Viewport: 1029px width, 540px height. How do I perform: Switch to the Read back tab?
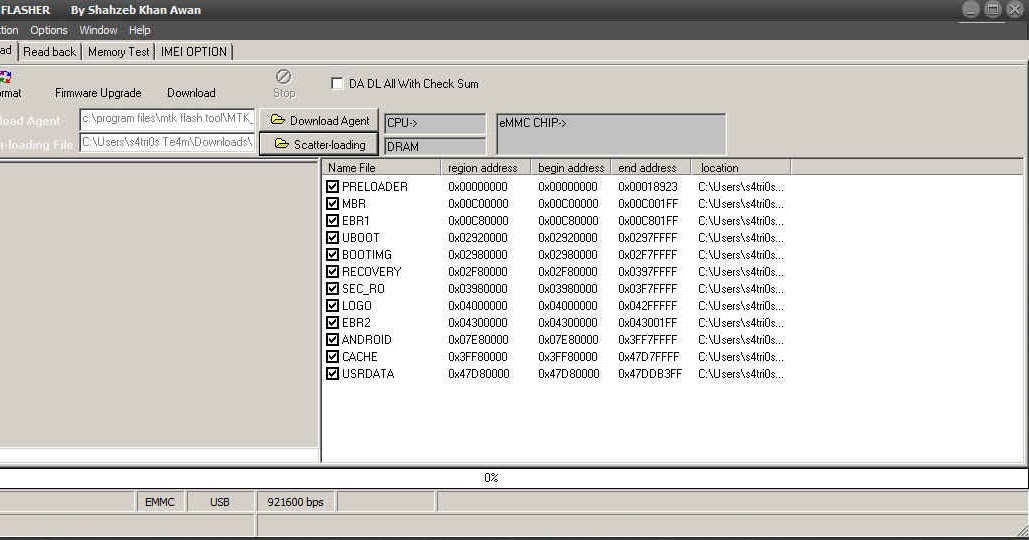click(x=49, y=52)
